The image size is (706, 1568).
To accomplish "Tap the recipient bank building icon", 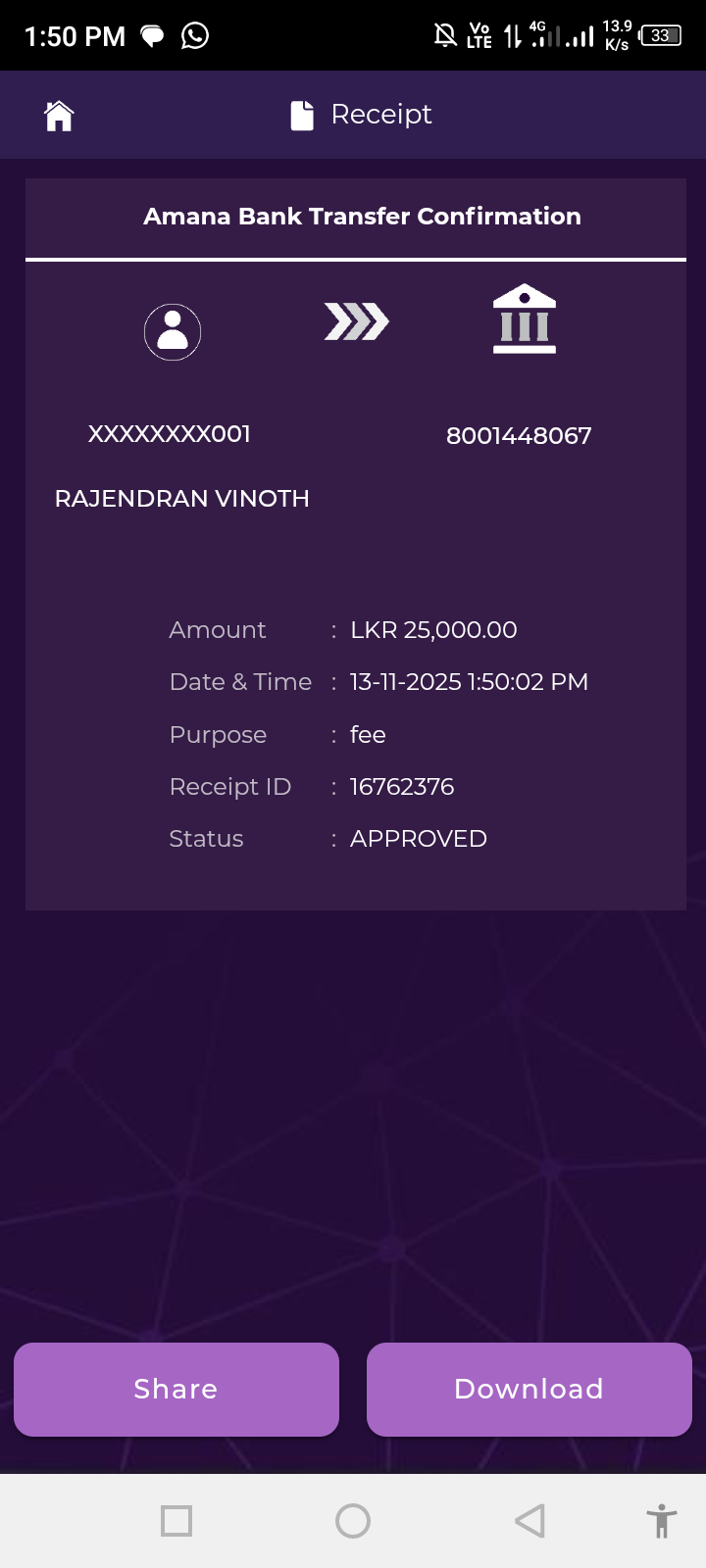I will point(525,319).
